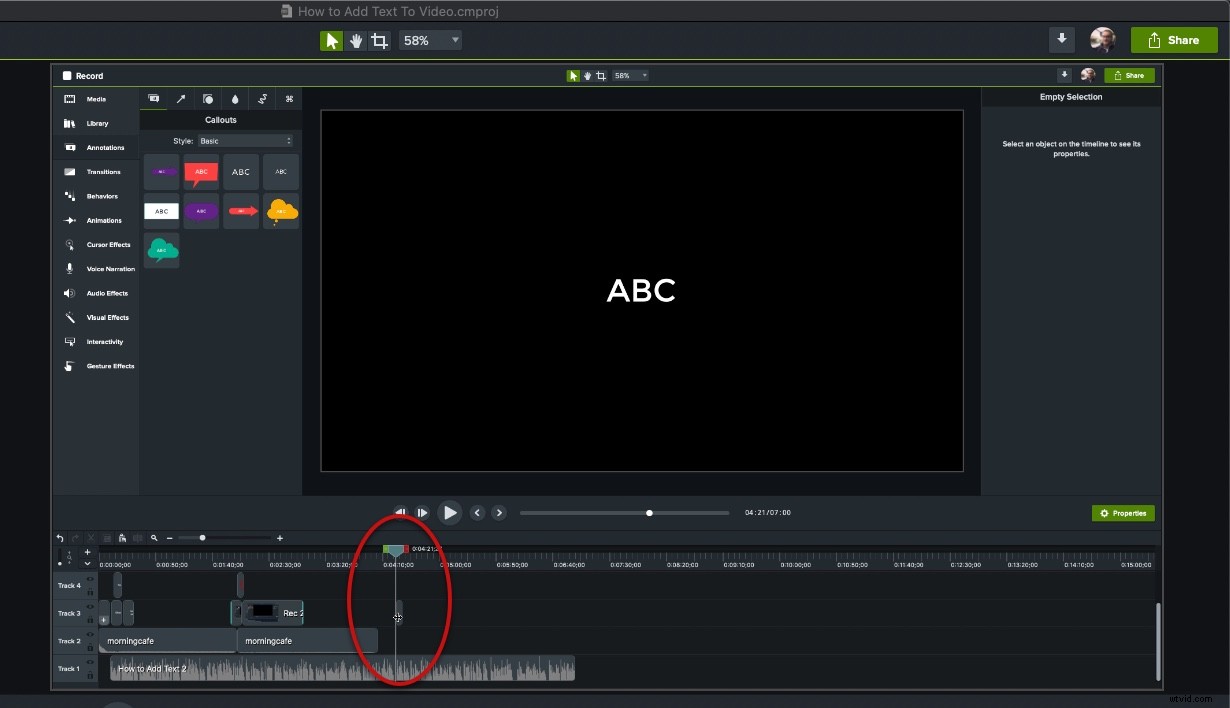1230x708 pixels.
Task: Collapse the timeline track header chevron
Action: pos(87,563)
